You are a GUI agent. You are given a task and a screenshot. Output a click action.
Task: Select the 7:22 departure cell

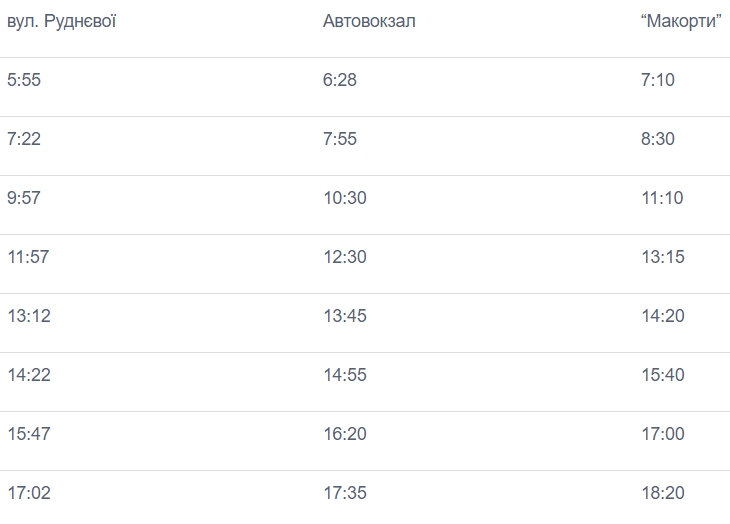pyautogui.click(x=24, y=139)
